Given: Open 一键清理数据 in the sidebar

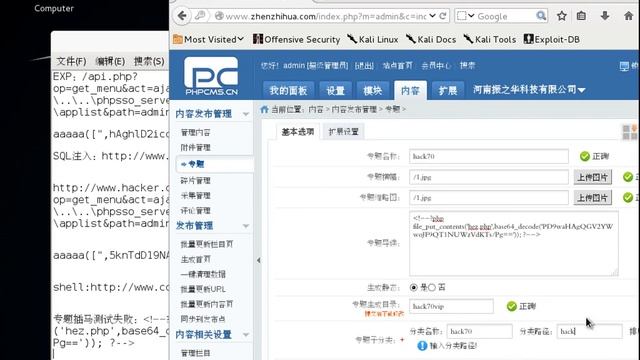Looking at the screenshot, I should tap(203, 274).
